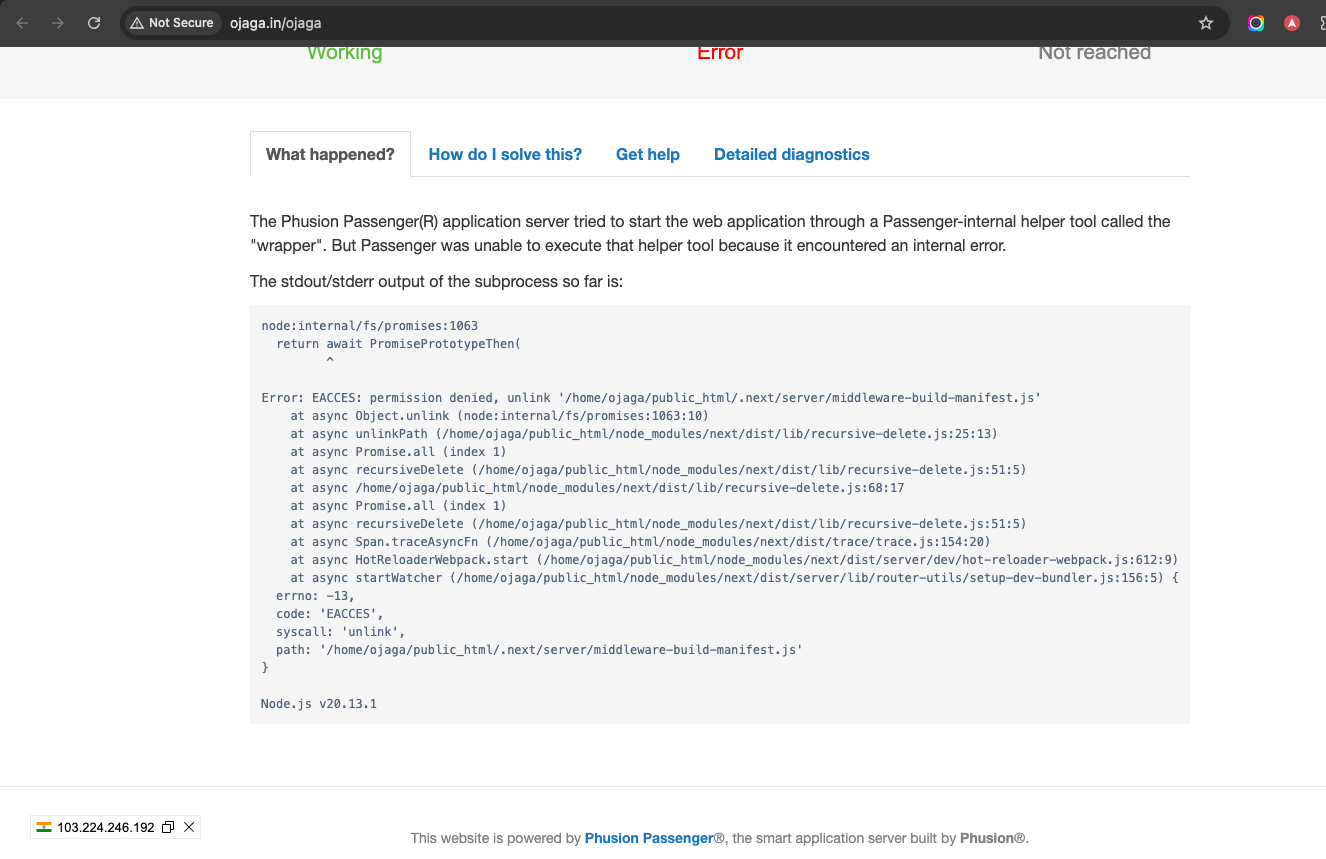This screenshot has height=859, width=1326.
Task: Select the What happened? tab
Action: (x=330, y=155)
